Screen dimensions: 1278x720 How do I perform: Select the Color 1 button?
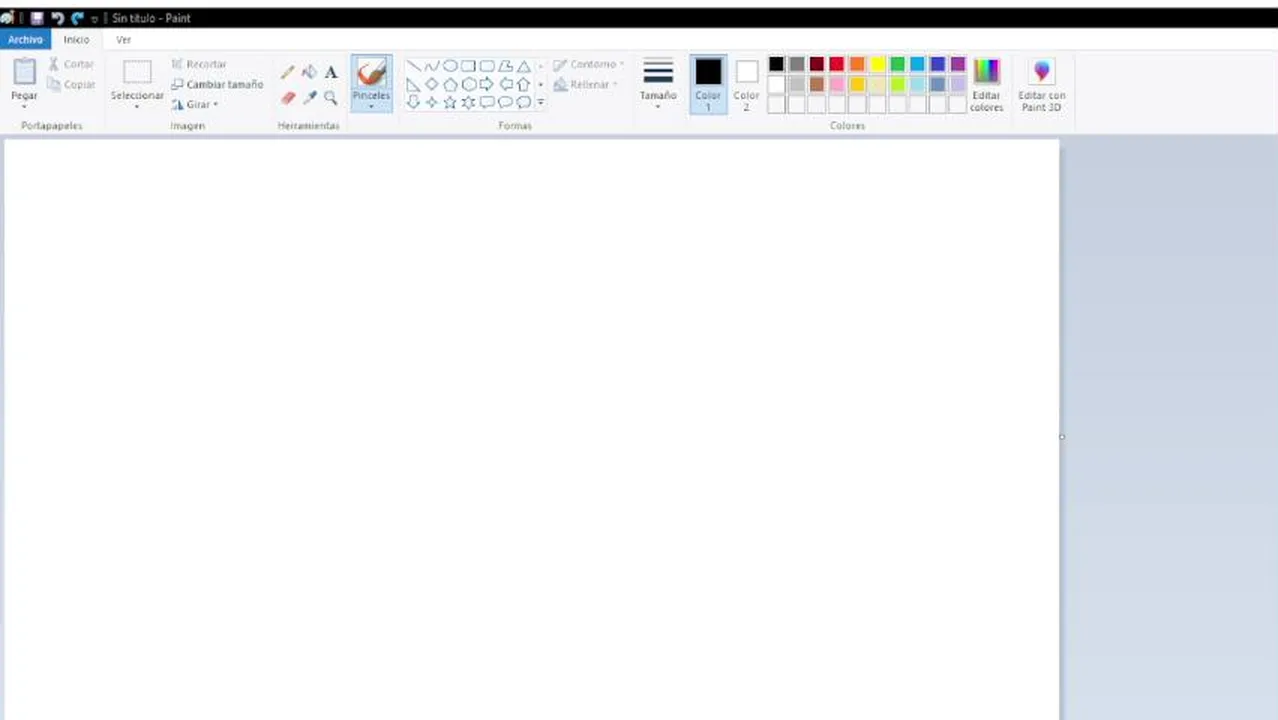click(708, 84)
